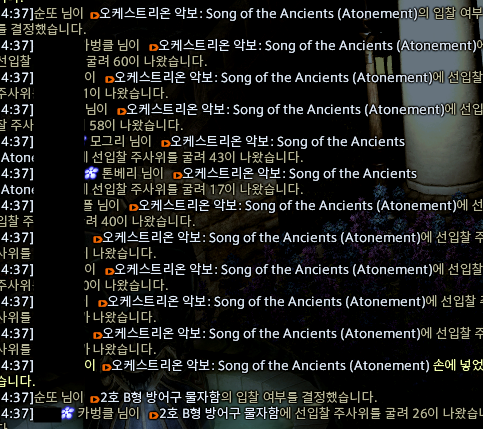Click the flower icon before bottom 카벙클
This screenshot has width=483, height=429.
68,413
